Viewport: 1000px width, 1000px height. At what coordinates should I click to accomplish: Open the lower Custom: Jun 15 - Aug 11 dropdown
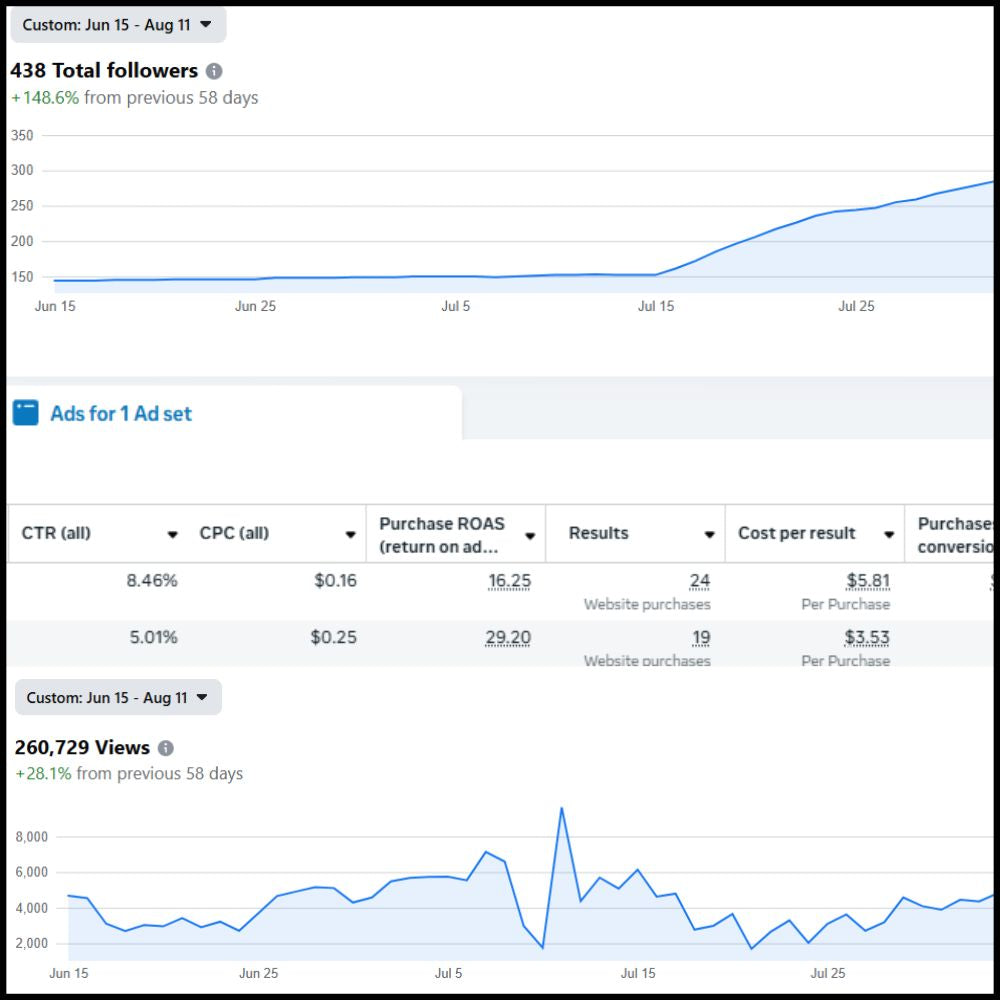(118, 698)
